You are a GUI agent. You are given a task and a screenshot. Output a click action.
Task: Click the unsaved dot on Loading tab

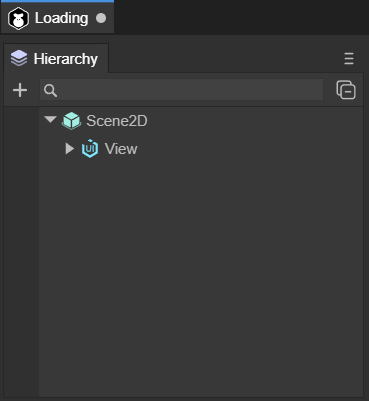click(x=101, y=18)
